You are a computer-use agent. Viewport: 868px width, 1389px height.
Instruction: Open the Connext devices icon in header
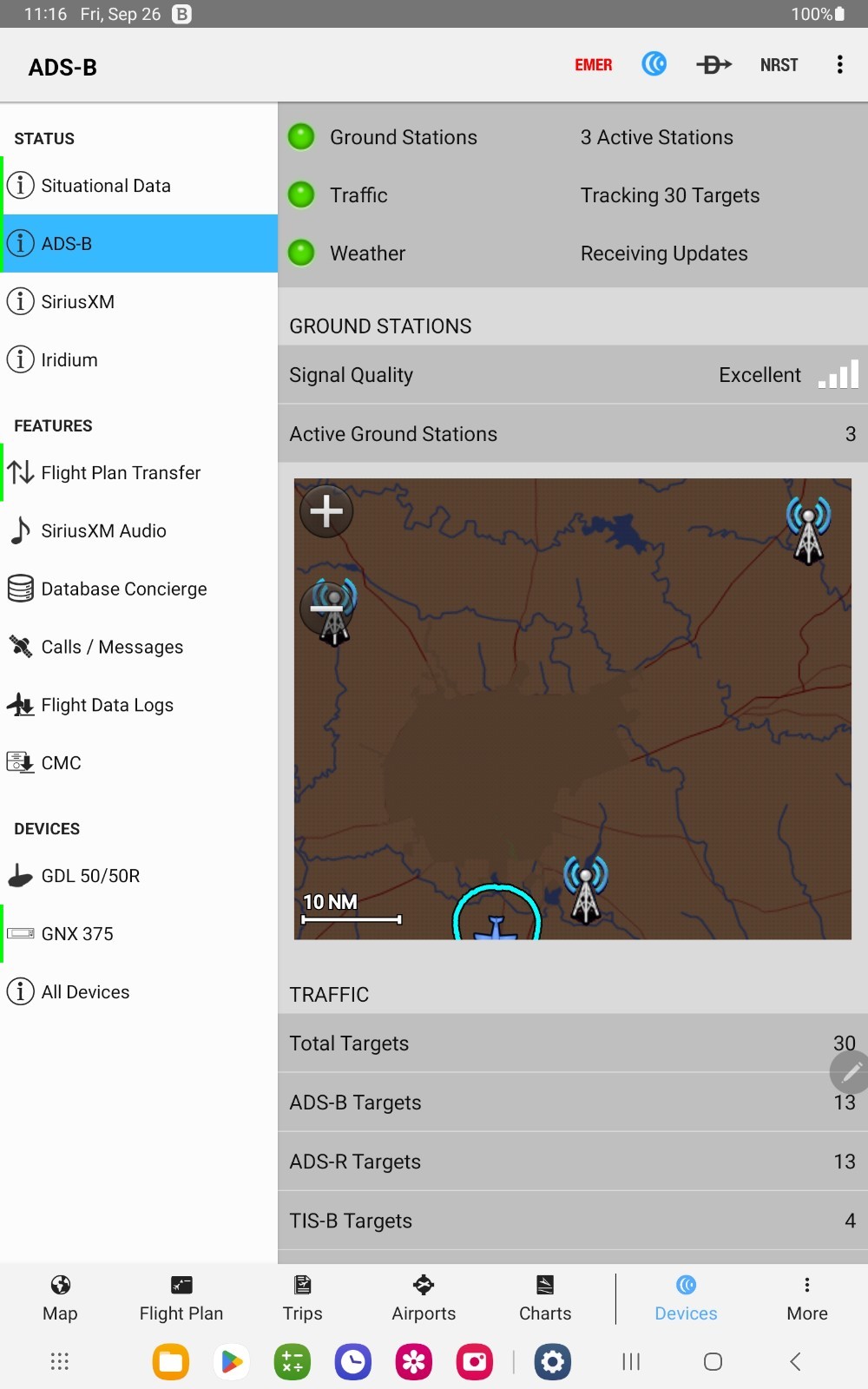654,64
